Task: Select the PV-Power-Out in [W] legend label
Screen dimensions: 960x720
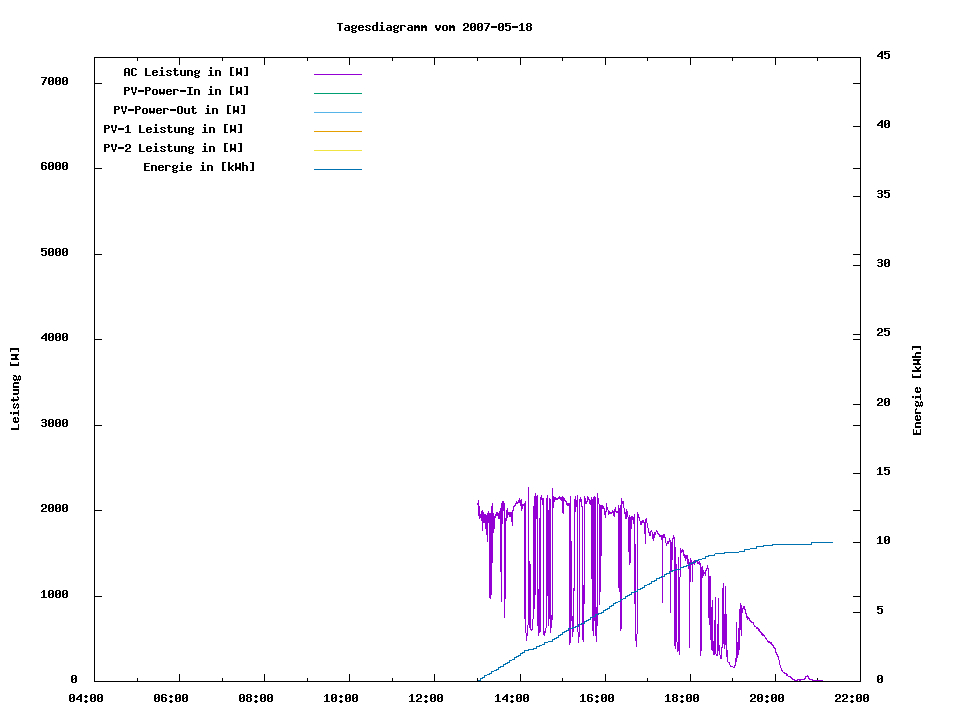Action: point(180,110)
